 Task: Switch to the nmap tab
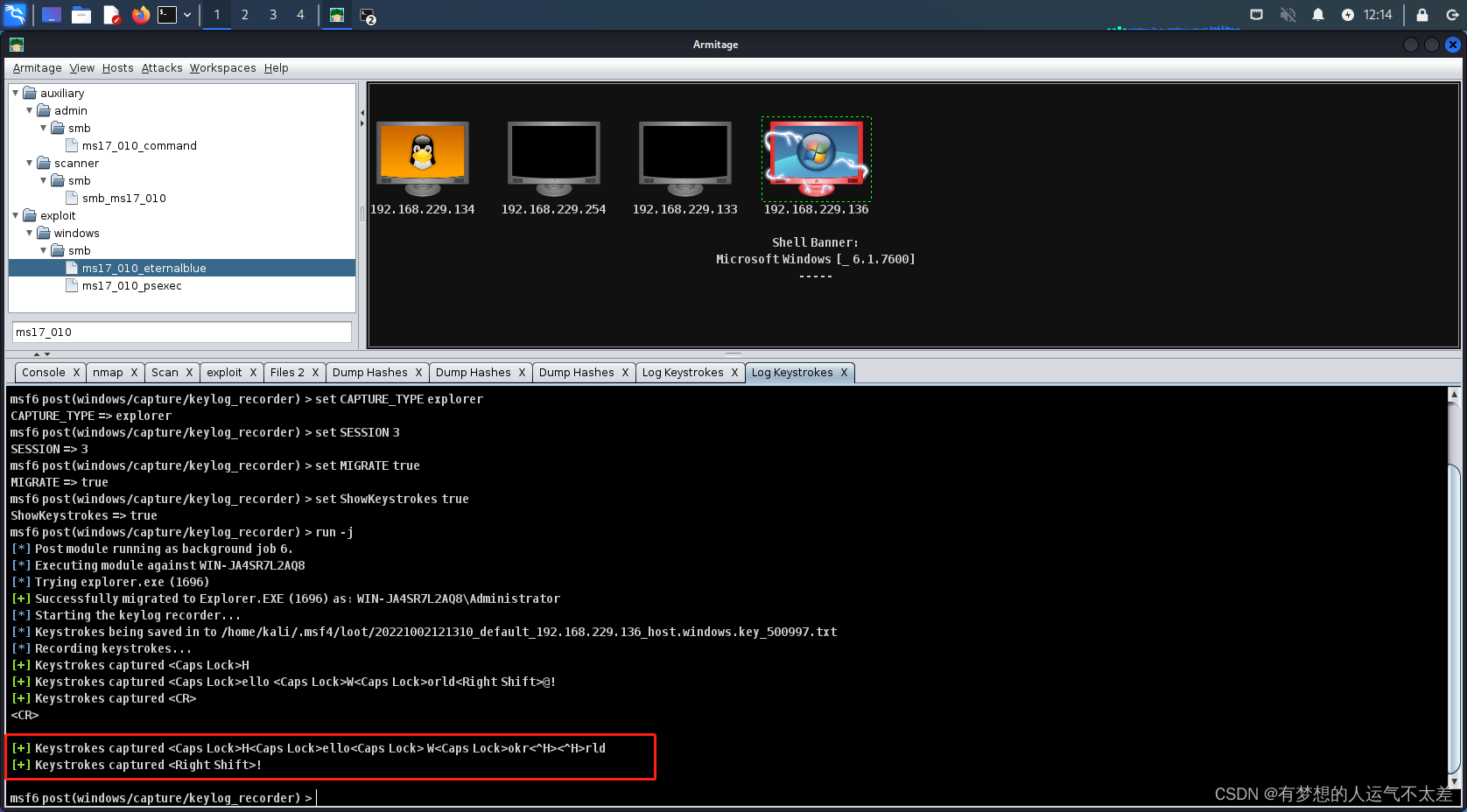(109, 373)
